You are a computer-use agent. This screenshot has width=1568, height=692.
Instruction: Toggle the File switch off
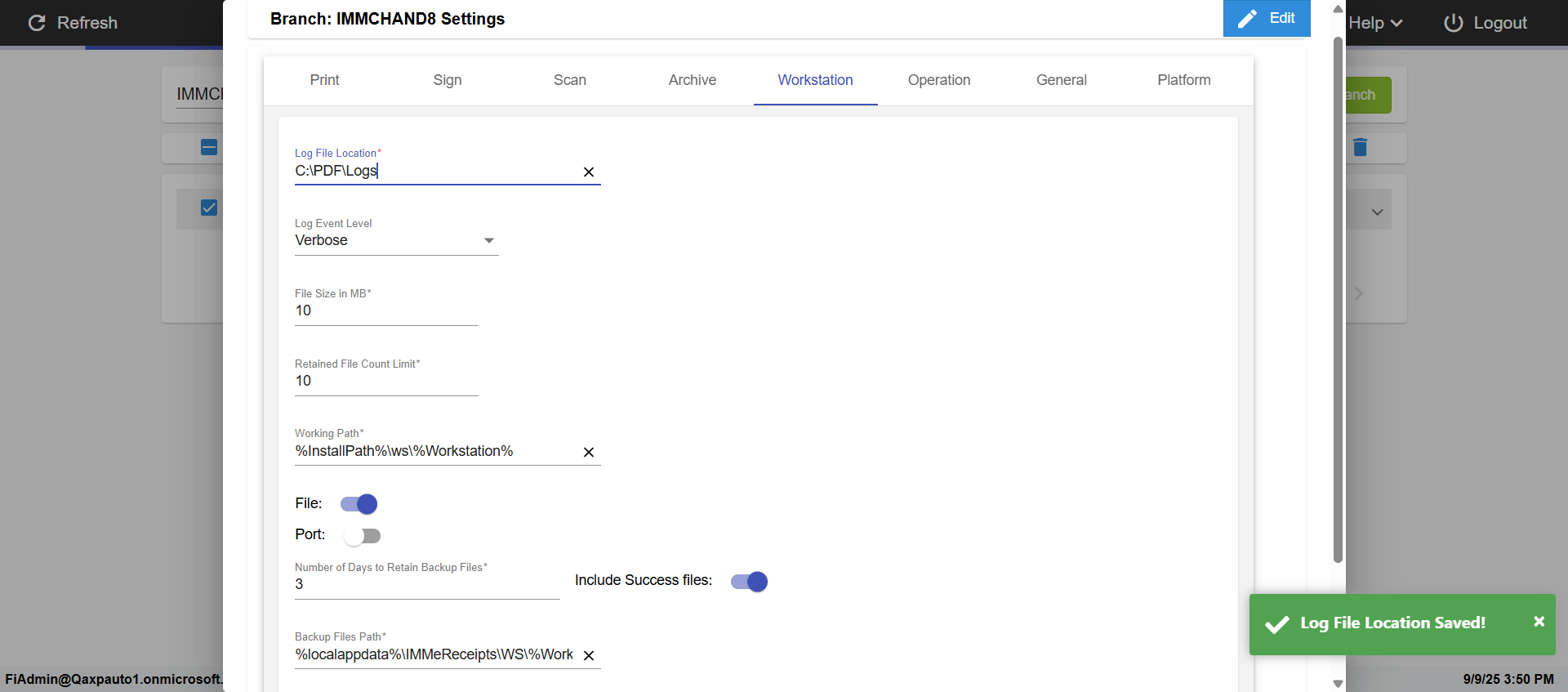click(x=359, y=504)
